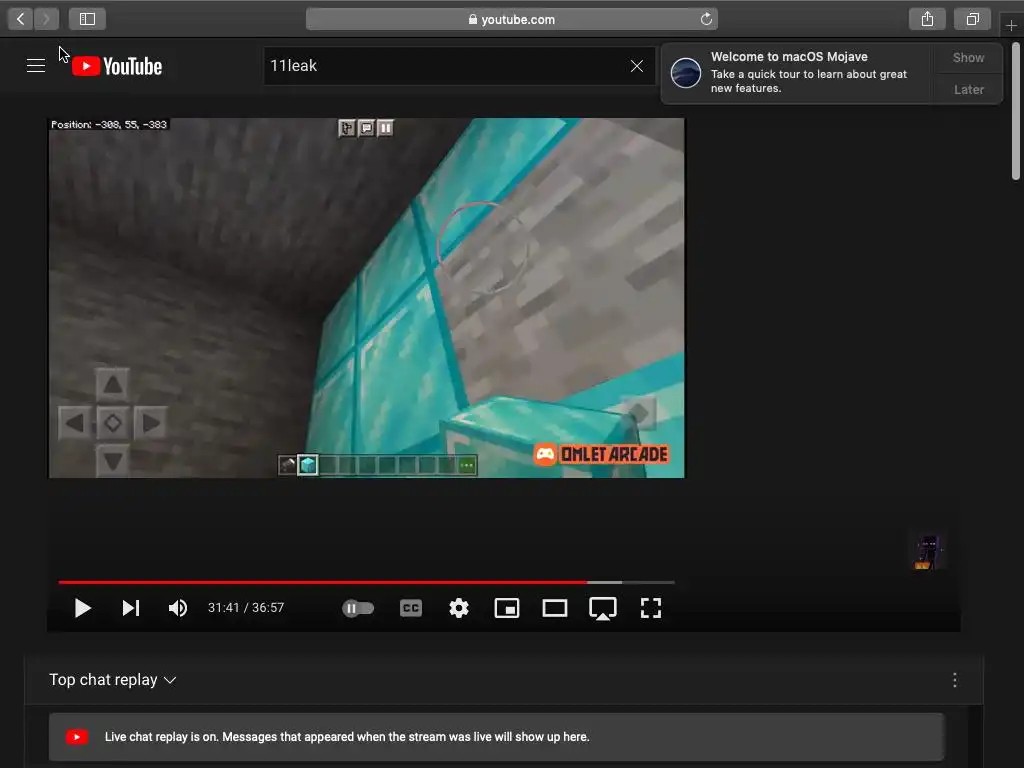Switch to theater mode
Viewport: 1024px width, 768px height.
pyautogui.click(x=554, y=608)
